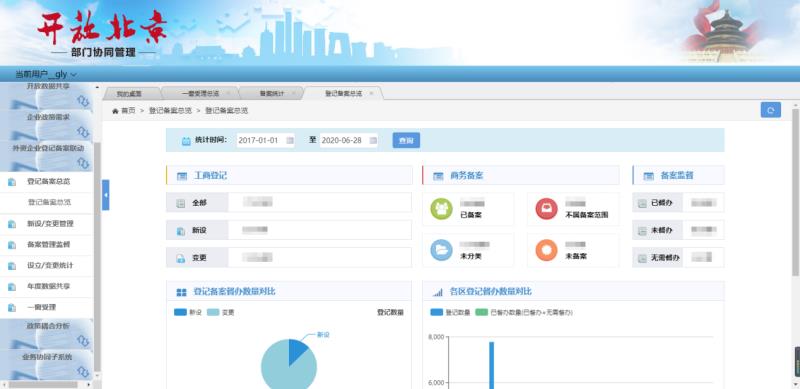Screen dimensions: 800x389
Task: Close the 备案统计 tab
Action: point(294,93)
